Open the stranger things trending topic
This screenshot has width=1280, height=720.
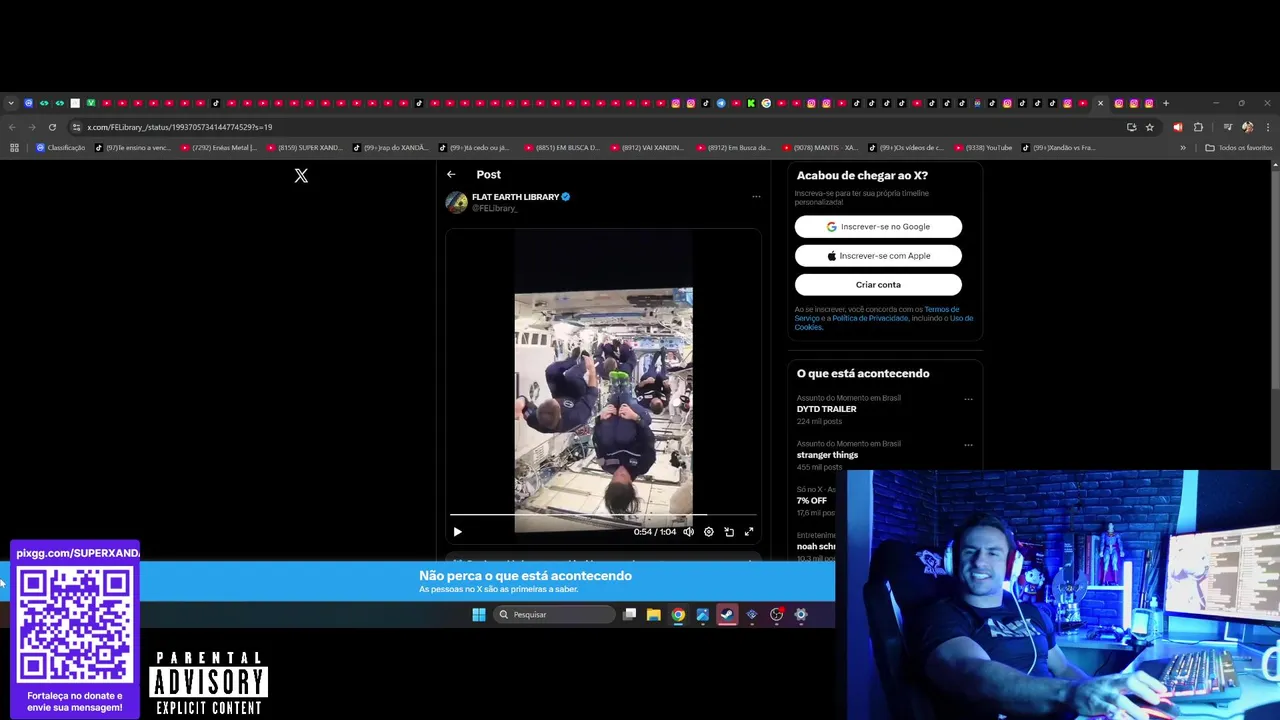coord(827,455)
